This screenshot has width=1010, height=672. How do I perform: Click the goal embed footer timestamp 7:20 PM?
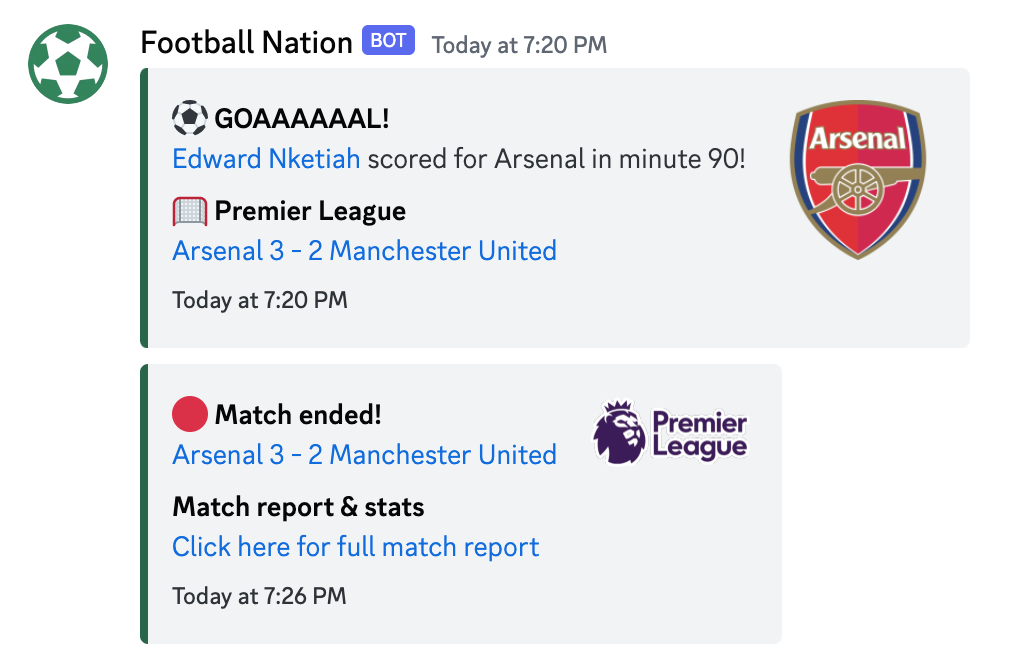(x=260, y=300)
